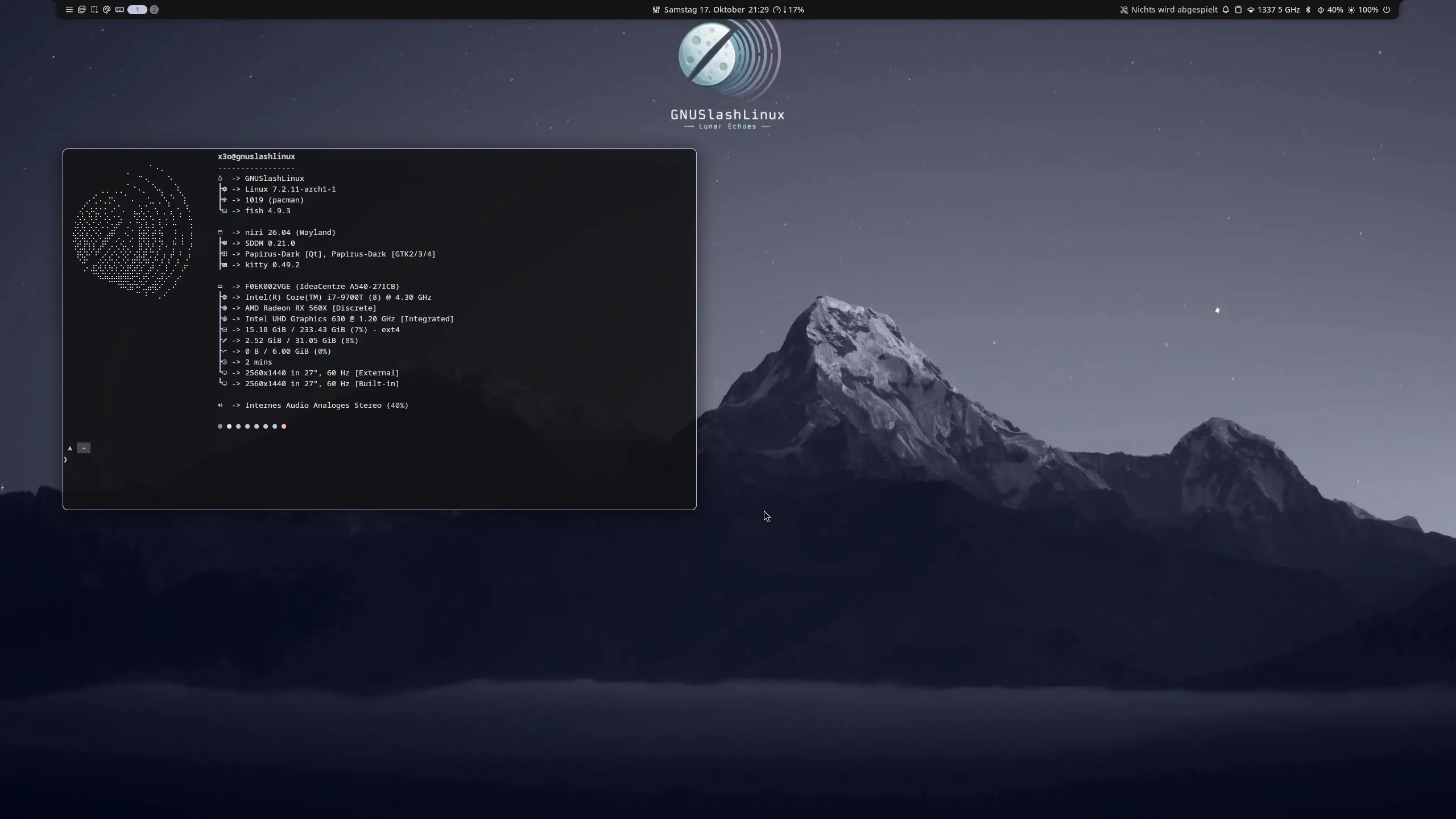
Task: Click the 100% brightness value
Action: (x=1368, y=10)
